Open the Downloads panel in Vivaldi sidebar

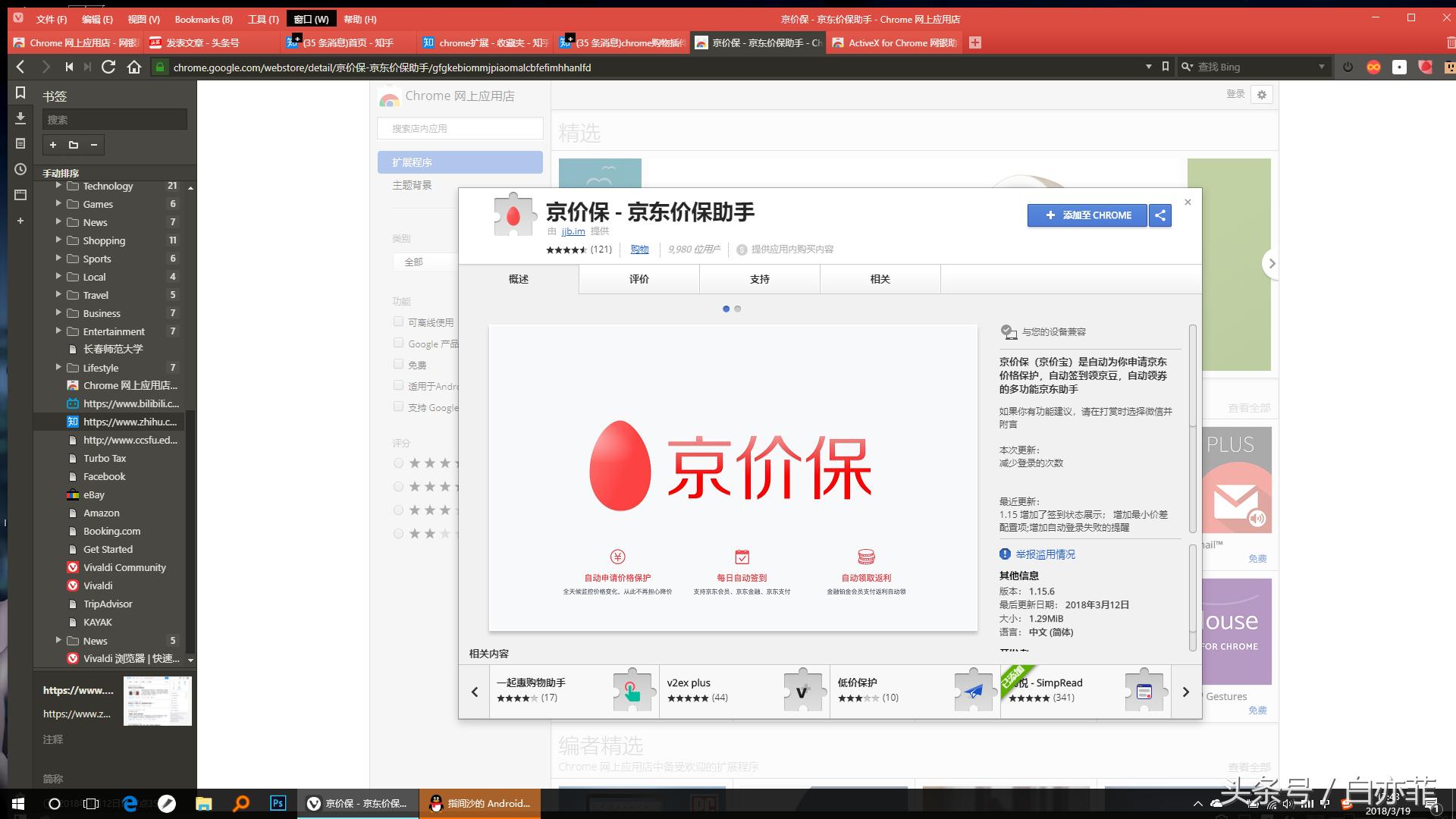coord(20,119)
